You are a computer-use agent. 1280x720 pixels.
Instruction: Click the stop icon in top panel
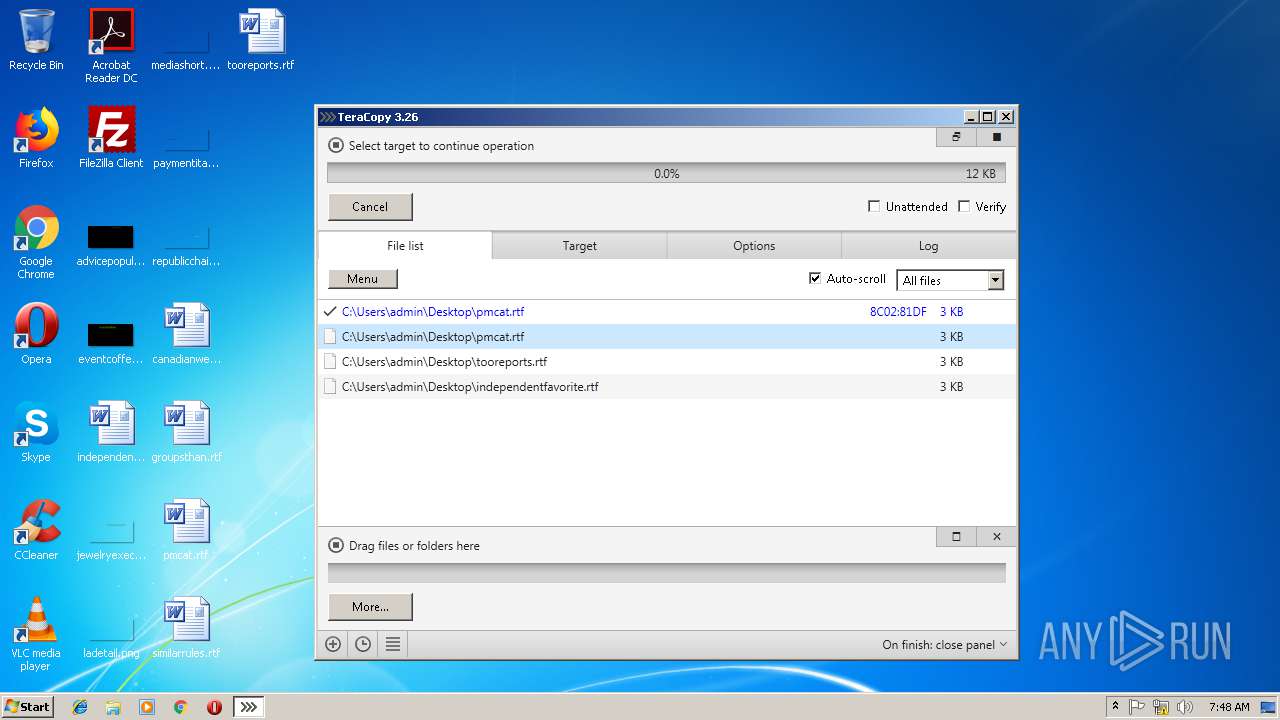pyautogui.click(x=996, y=137)
